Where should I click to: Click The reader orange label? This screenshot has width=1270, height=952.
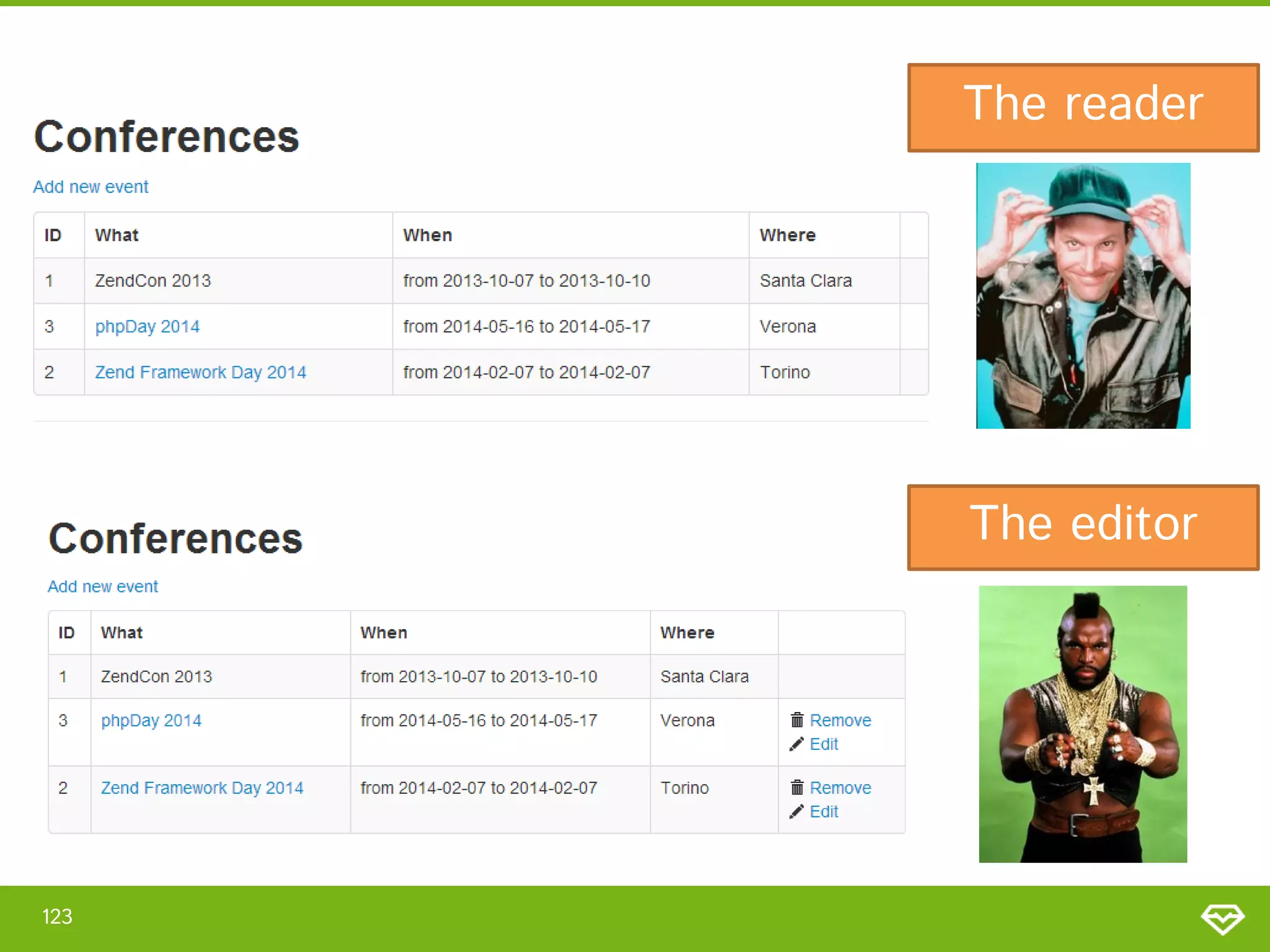(1083, 107)
